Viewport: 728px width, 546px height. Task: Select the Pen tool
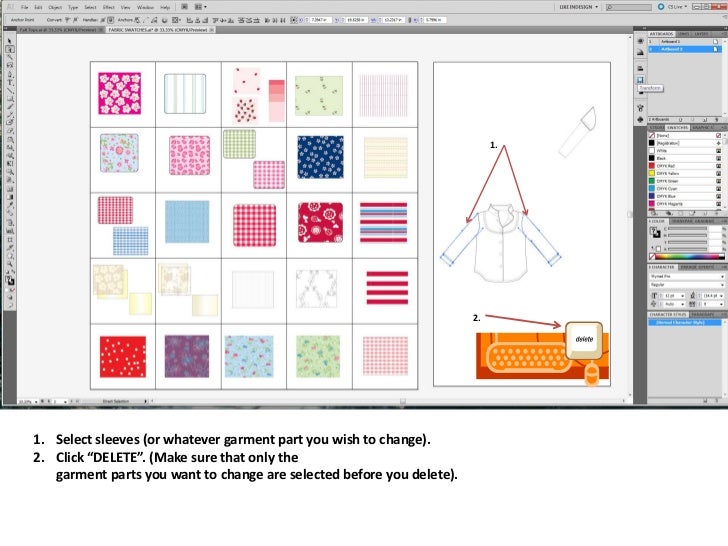(x=10, y=74)
